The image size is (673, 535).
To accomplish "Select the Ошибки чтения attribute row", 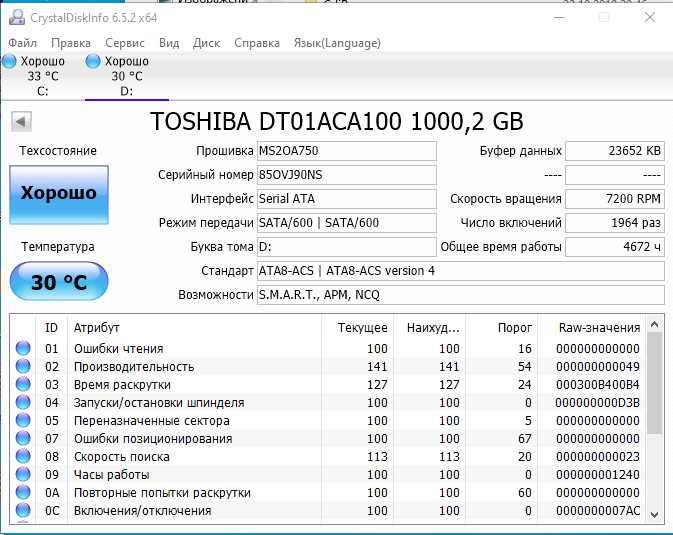I will coord(328,348).
